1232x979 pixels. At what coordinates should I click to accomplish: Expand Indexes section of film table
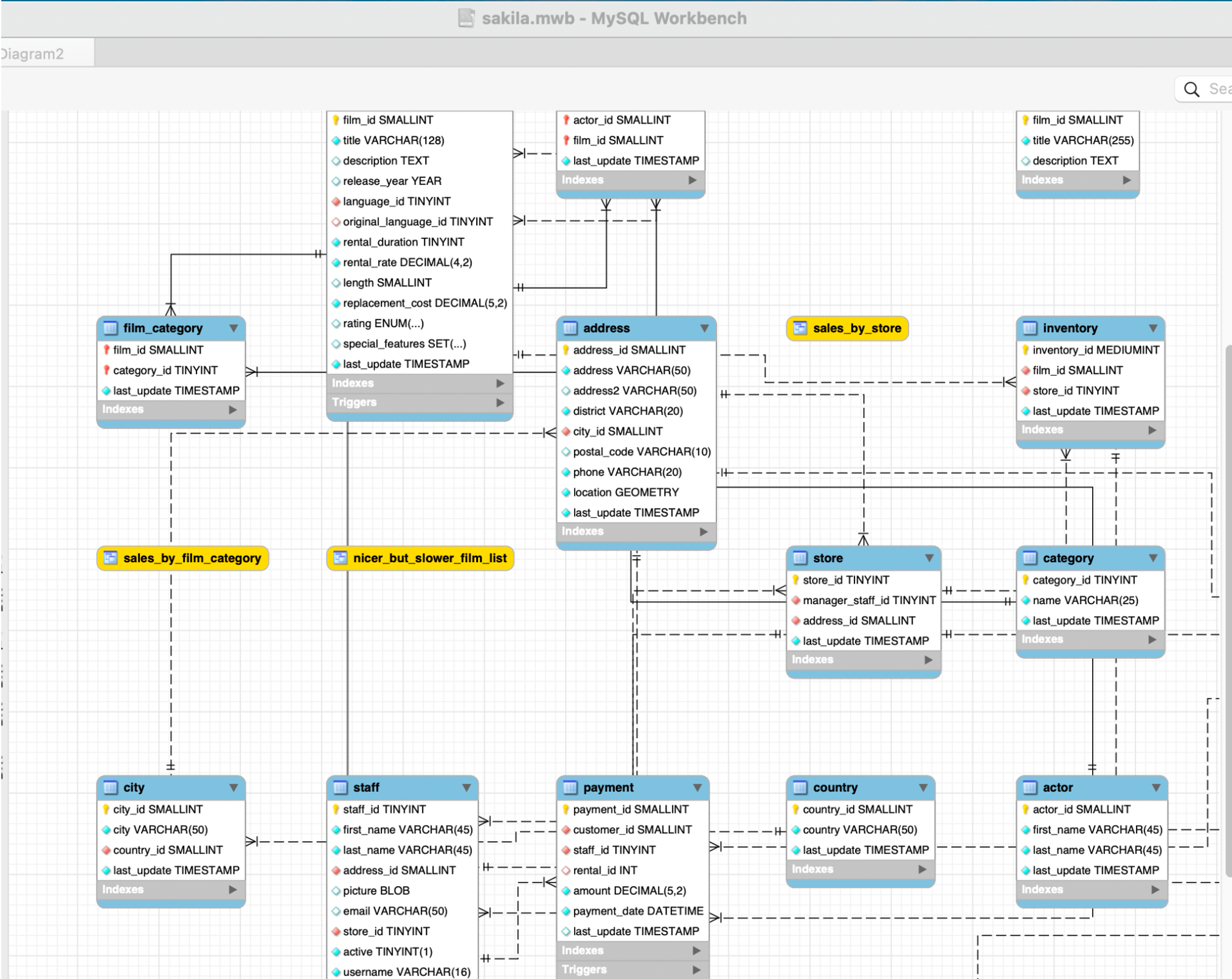tap(500, 383)
